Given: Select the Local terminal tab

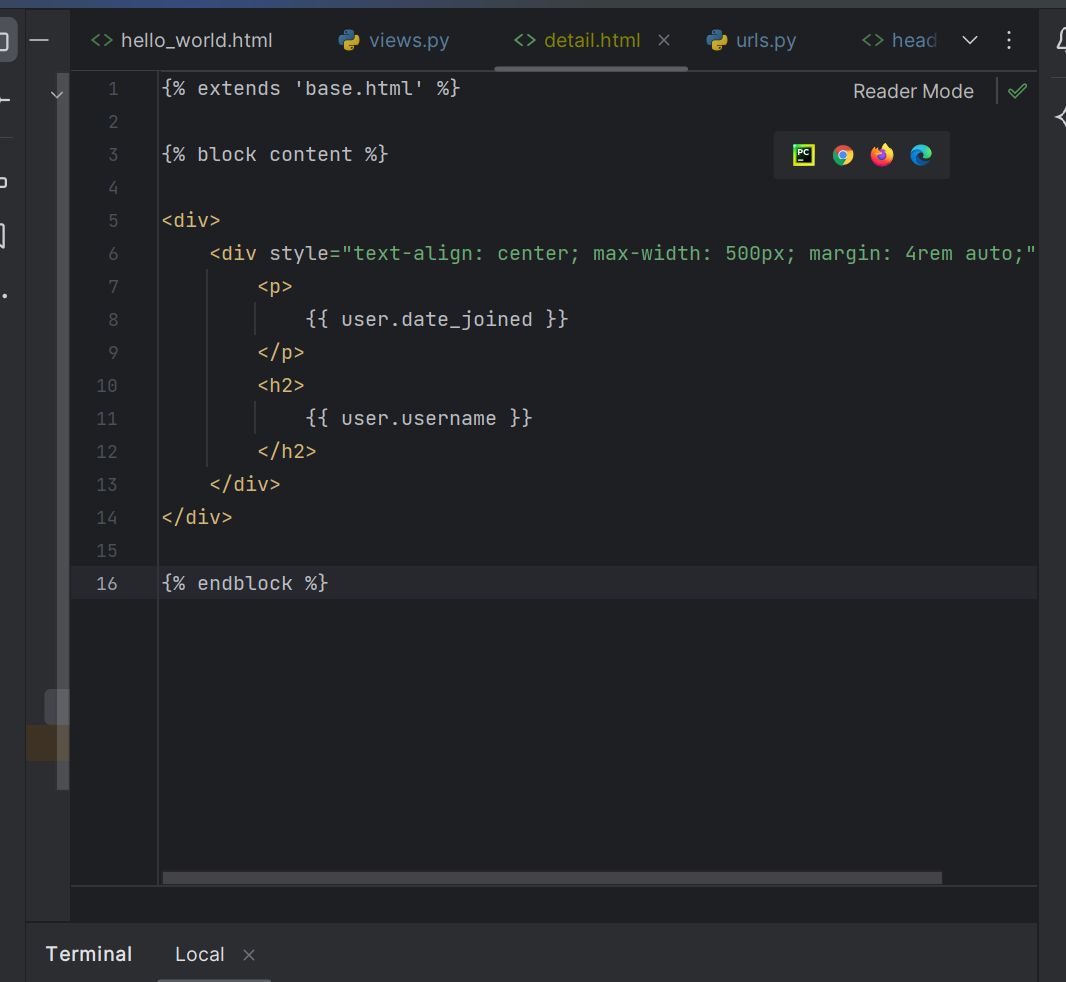Looking at the screenshot, I should [x=200, y=955].
